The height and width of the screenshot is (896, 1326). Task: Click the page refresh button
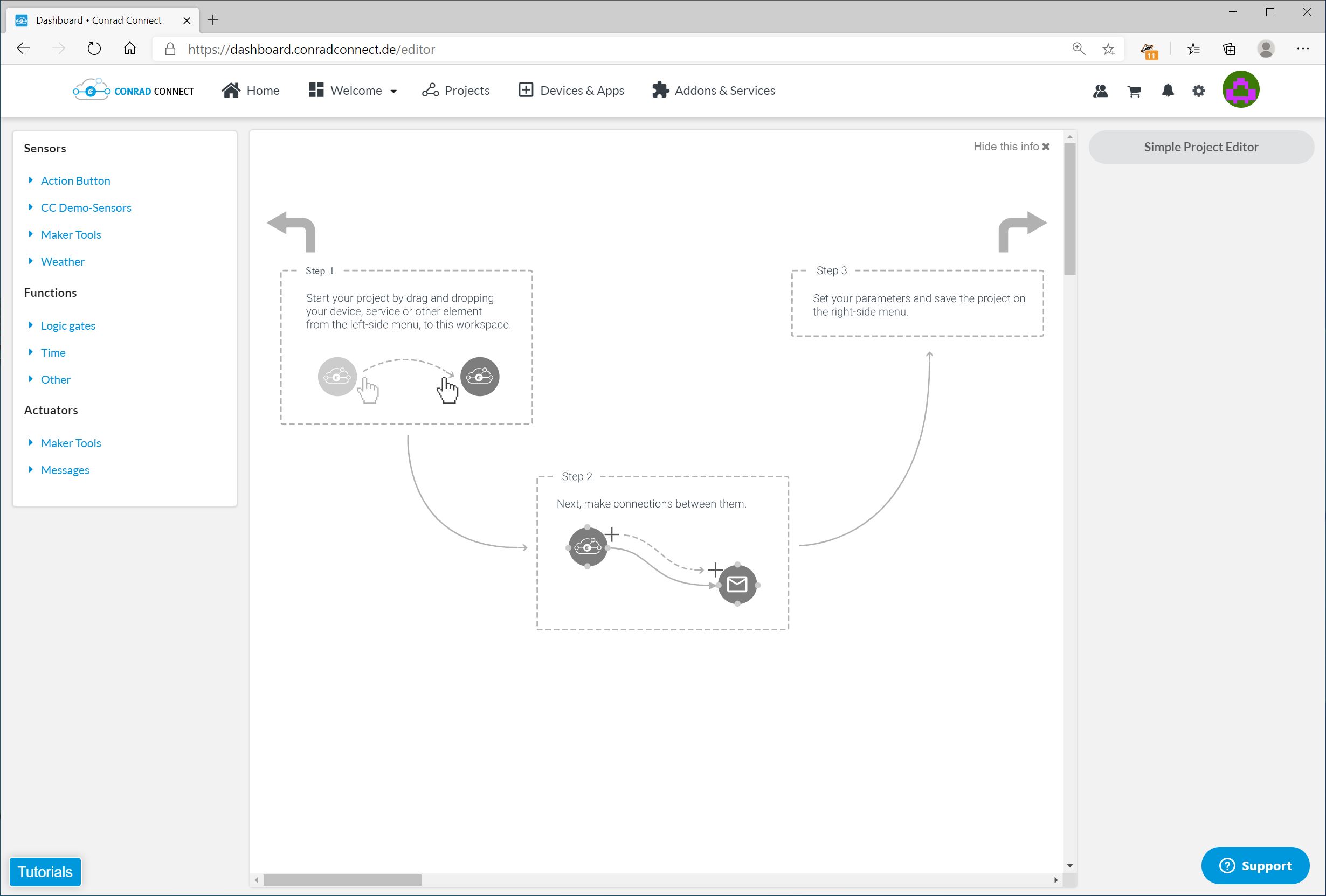pyautogui.click(x=94, y=49)
